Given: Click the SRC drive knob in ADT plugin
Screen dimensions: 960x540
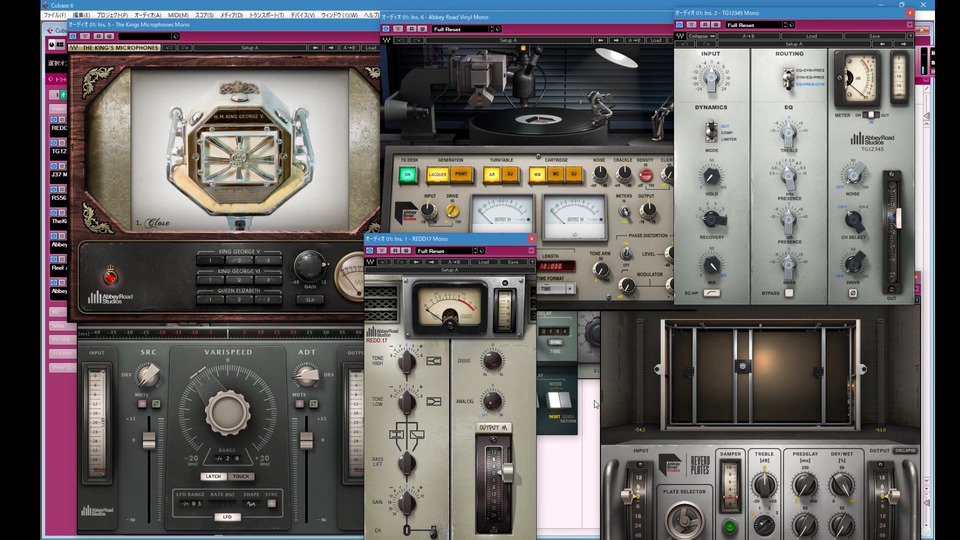Looking at the screenshot, I should [148, 375].
